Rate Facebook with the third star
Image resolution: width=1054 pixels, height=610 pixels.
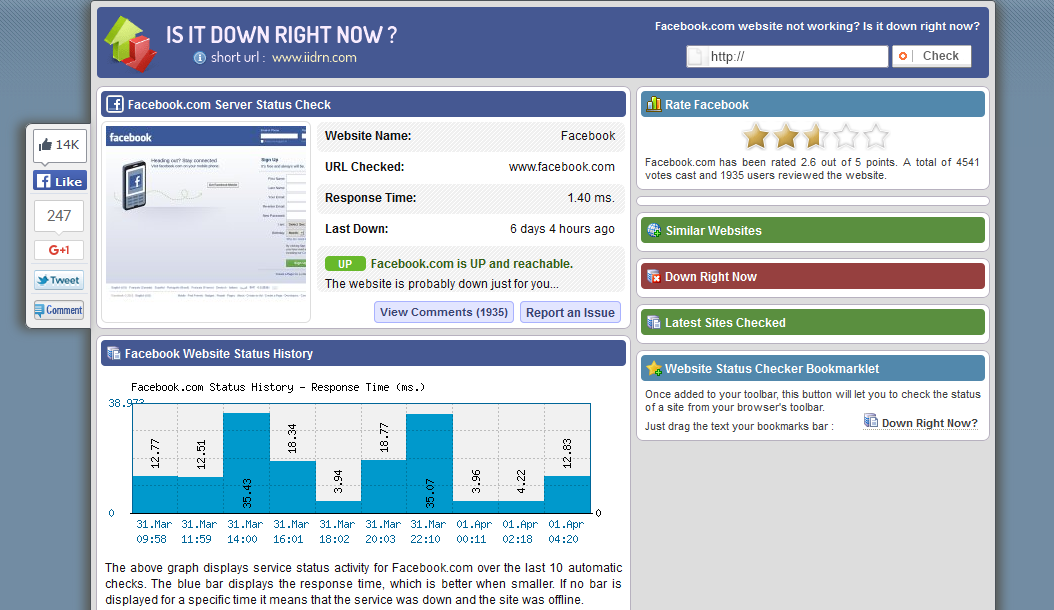[x=816, y=137]
